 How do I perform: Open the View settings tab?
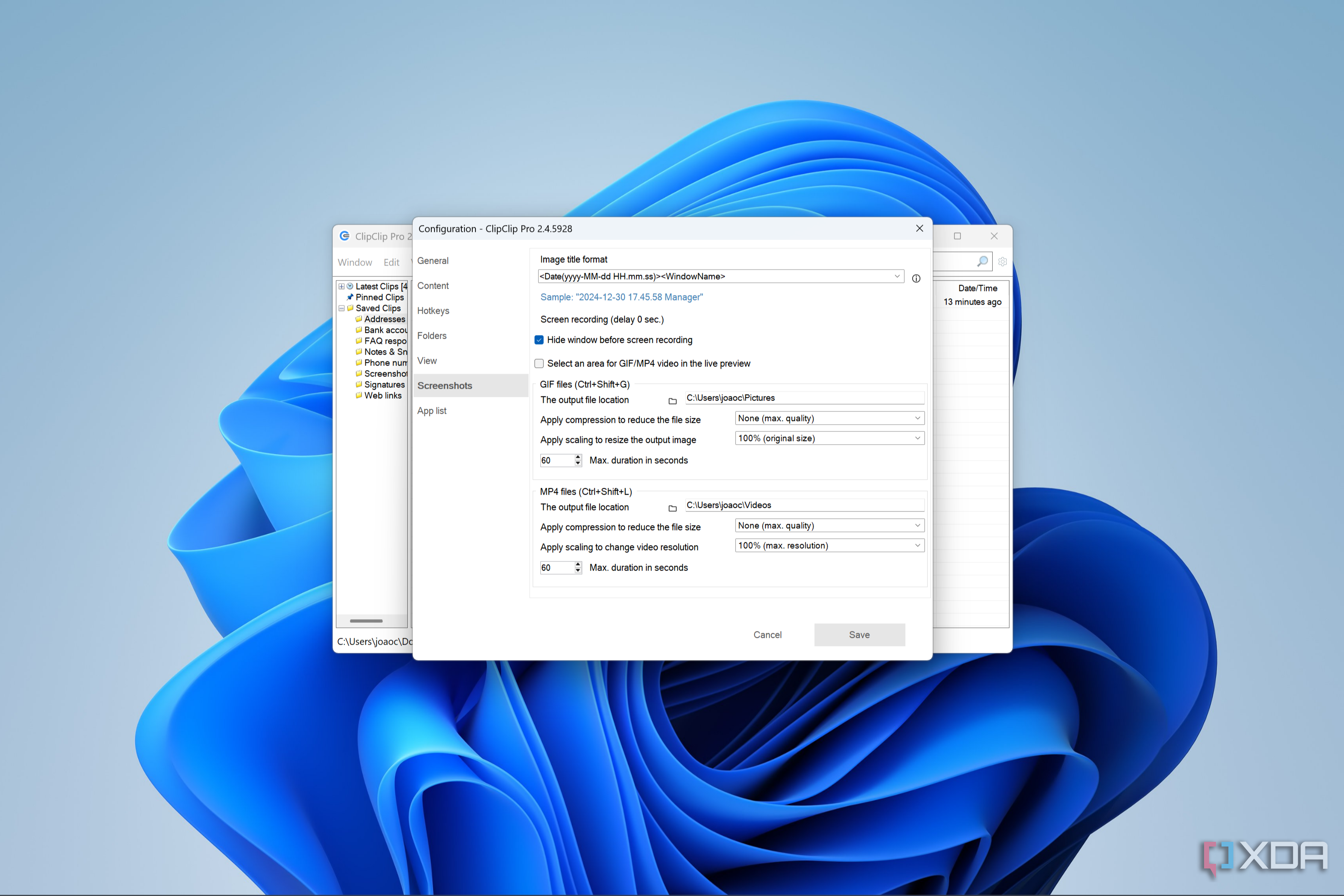427,361
